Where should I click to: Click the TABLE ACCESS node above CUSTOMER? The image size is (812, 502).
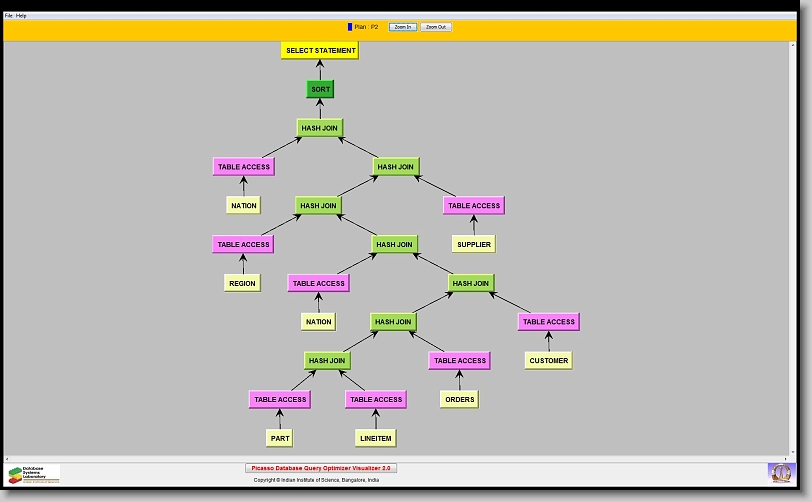click(x=549, y=322)
